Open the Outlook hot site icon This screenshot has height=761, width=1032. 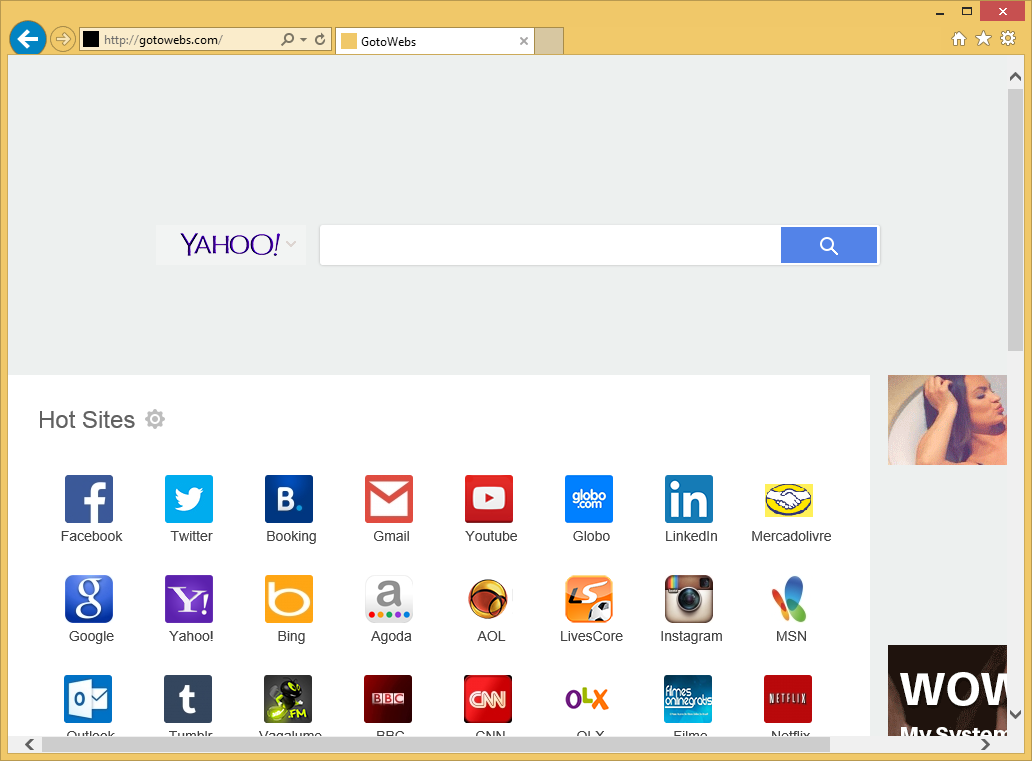[88, 699]
